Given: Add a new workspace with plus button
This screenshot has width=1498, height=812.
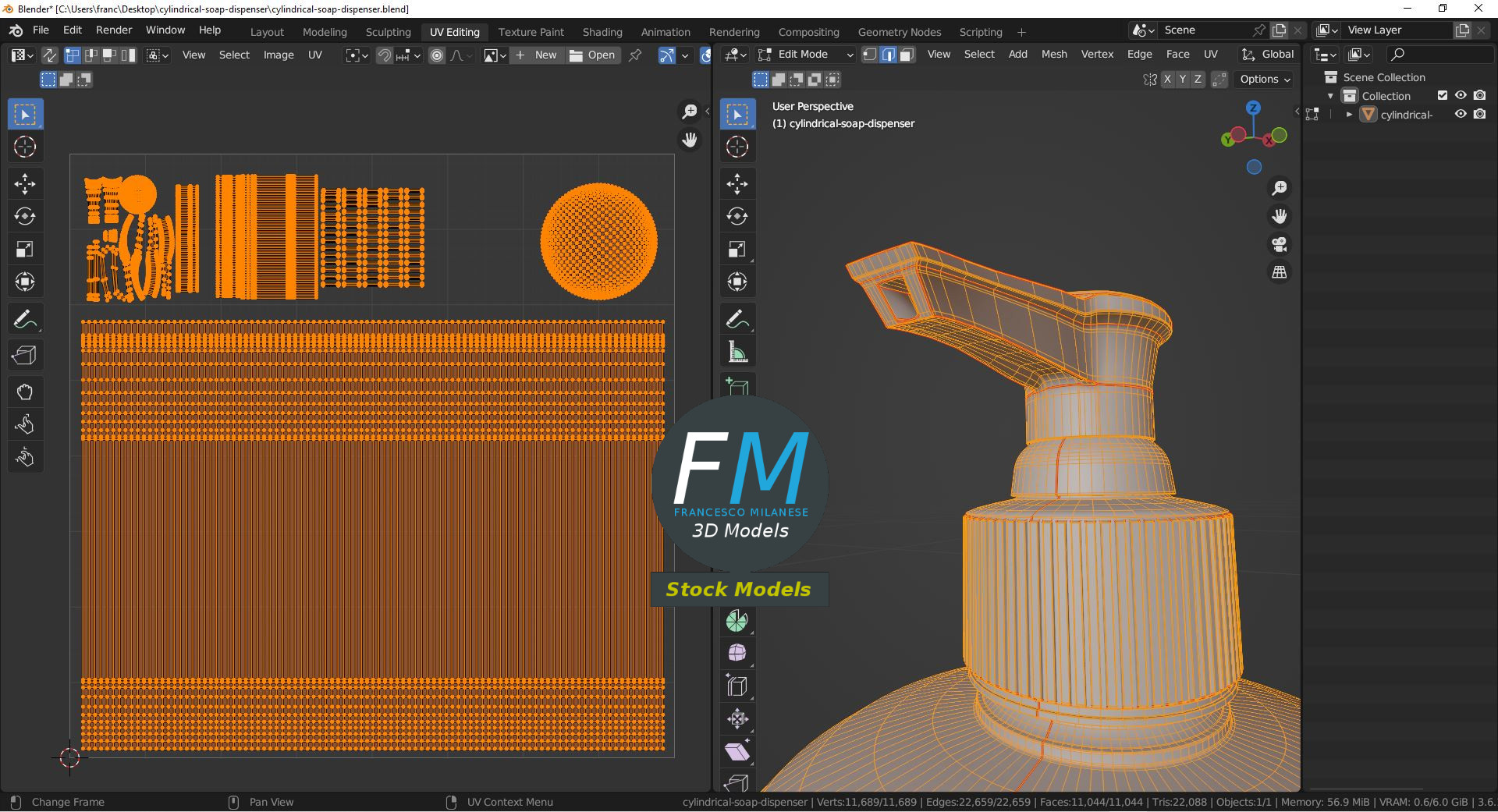Looking at the screenshot, I should (1021, 32).
